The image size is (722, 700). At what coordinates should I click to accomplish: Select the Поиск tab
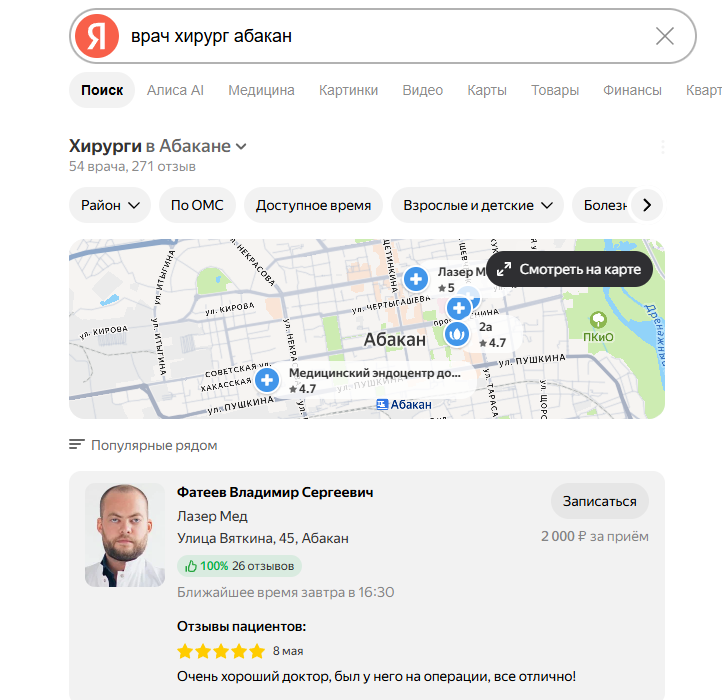pos(102,90)
